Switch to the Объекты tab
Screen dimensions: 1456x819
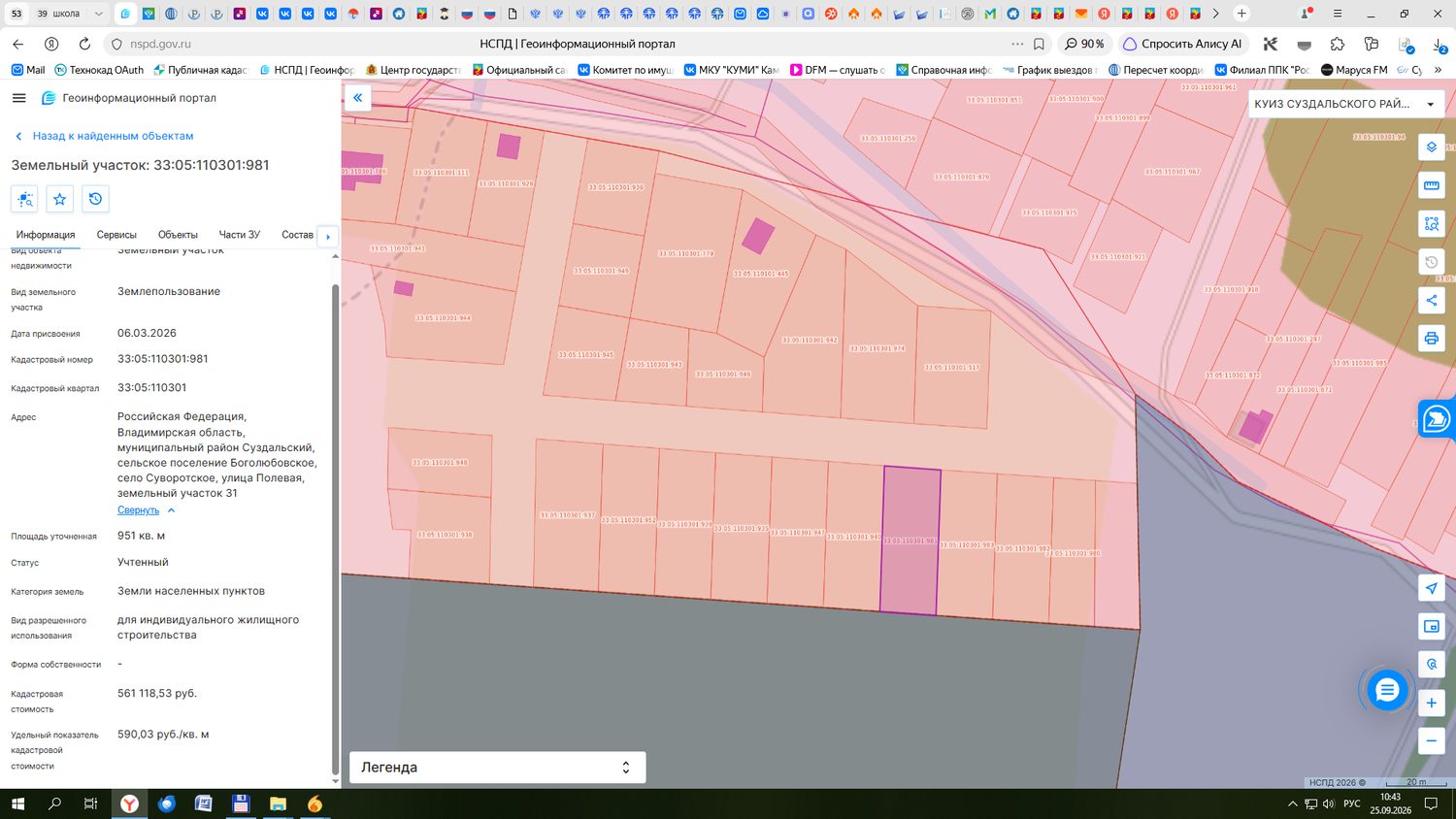[178, 235]
